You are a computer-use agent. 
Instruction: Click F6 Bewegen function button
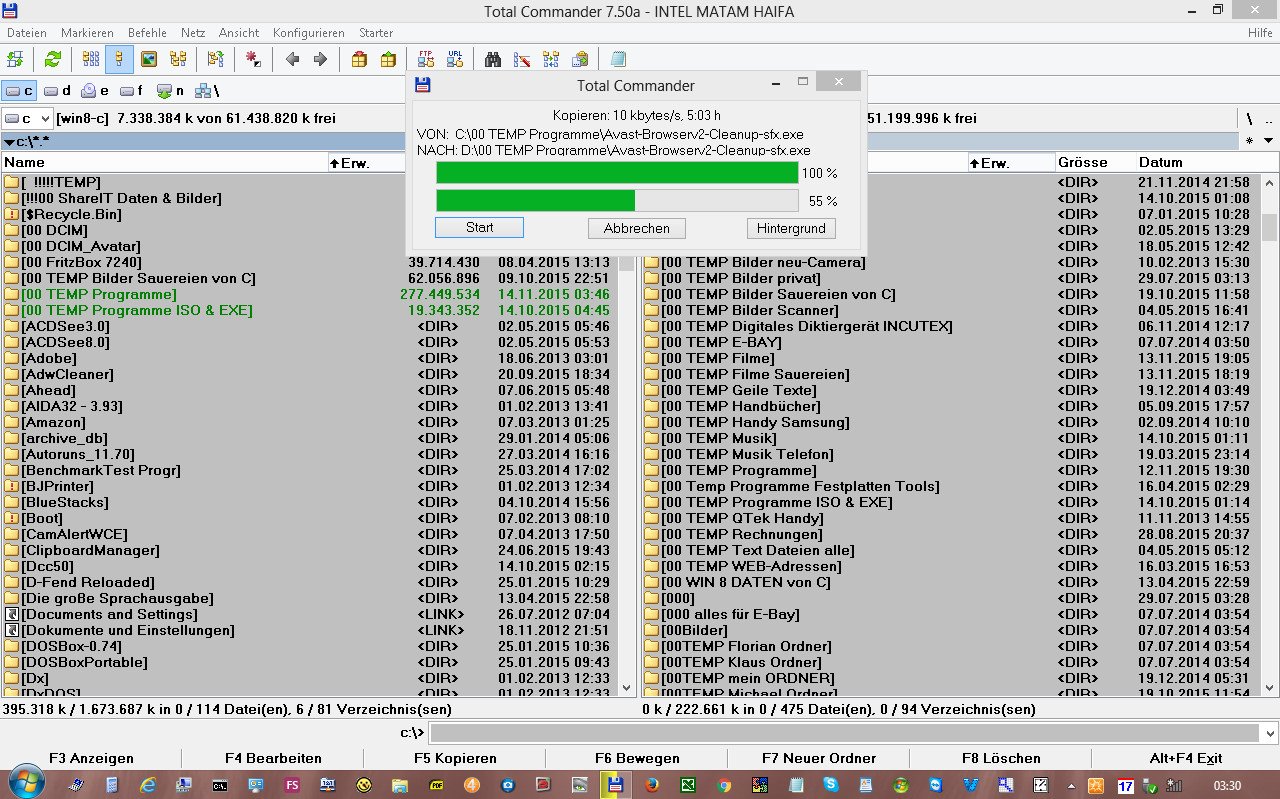pyautogui.click(x=637, y=758)
